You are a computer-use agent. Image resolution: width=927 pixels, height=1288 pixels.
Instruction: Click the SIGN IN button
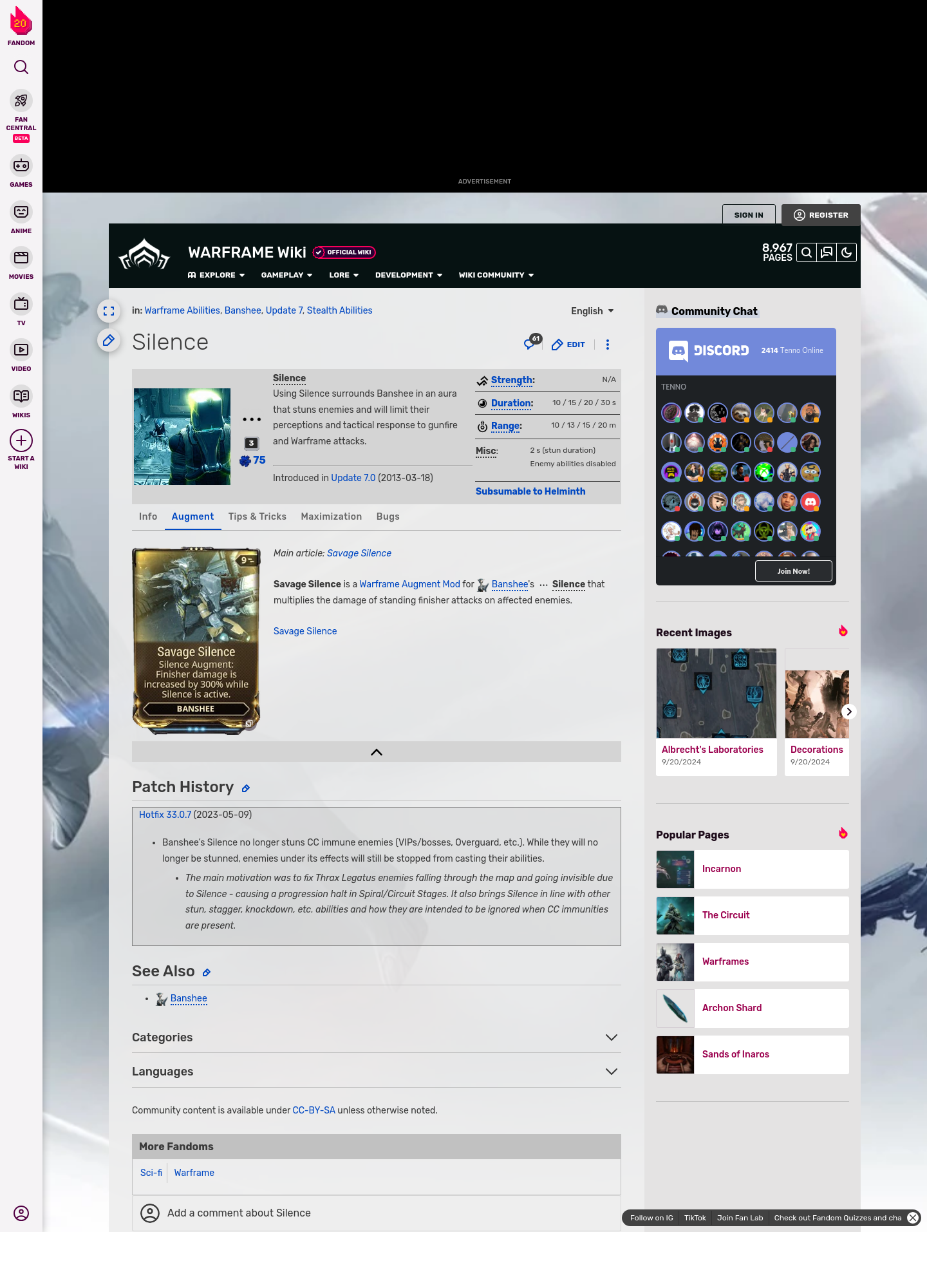point(749,215)
